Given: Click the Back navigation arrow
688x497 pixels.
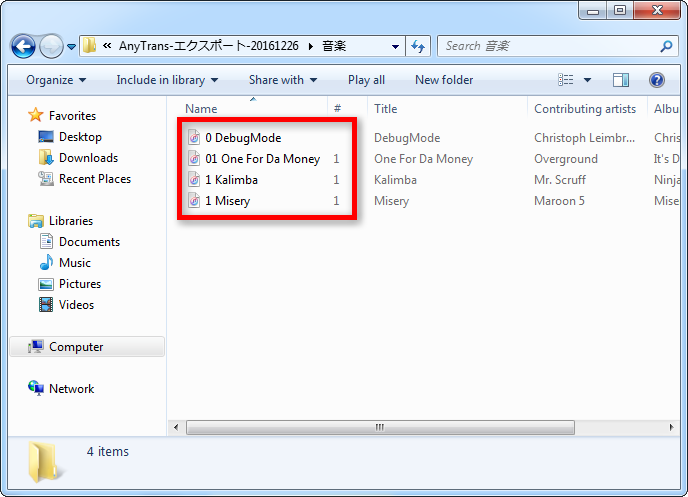Looking at the screenshot, I should tap(23, 46).
